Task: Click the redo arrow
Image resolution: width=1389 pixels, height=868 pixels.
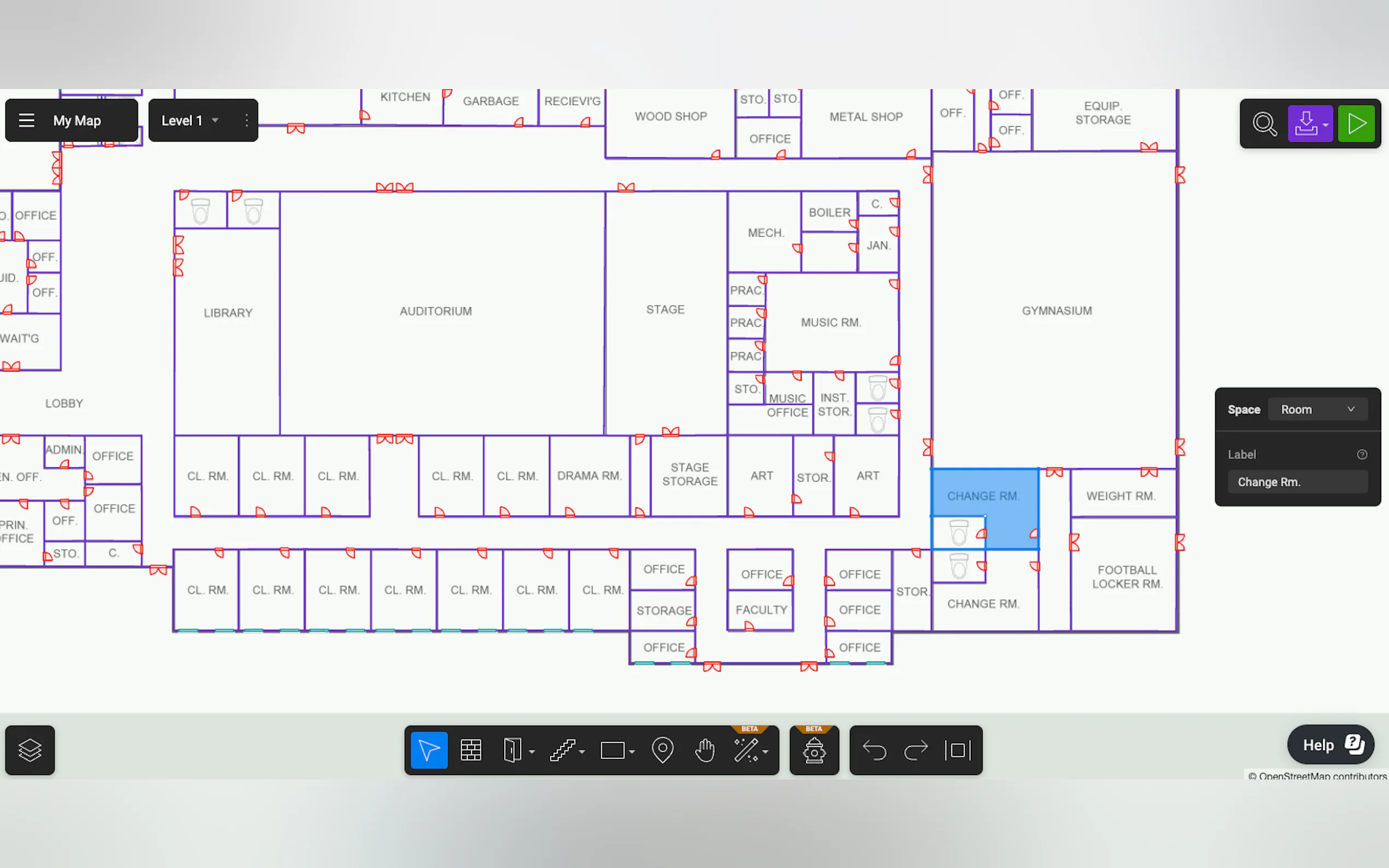Action: coord(916,750)
